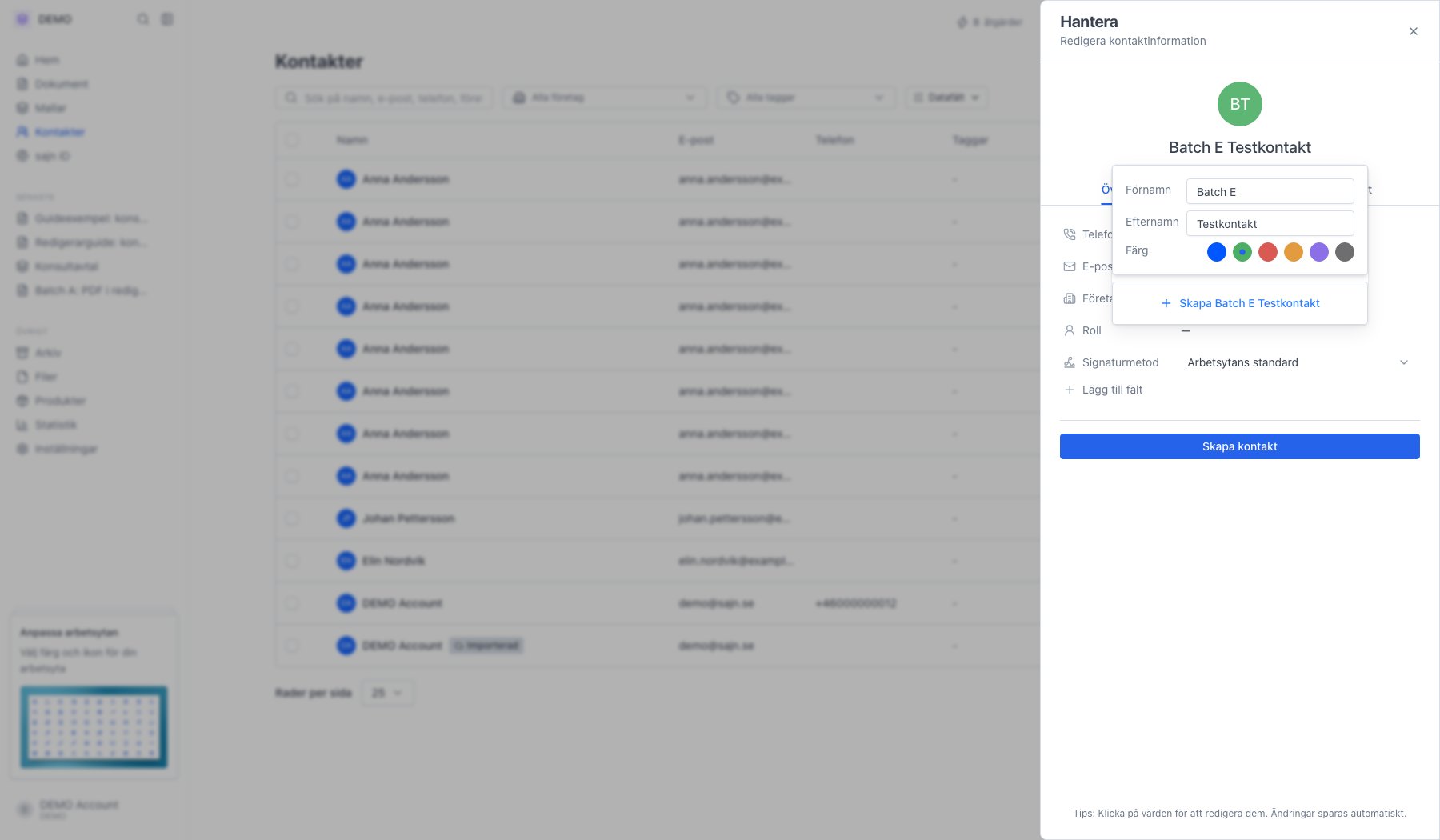Click the envelope E-post icon
This screenshot has height=840, width=1440.
pyautogui.click(x=1069, y=266)
